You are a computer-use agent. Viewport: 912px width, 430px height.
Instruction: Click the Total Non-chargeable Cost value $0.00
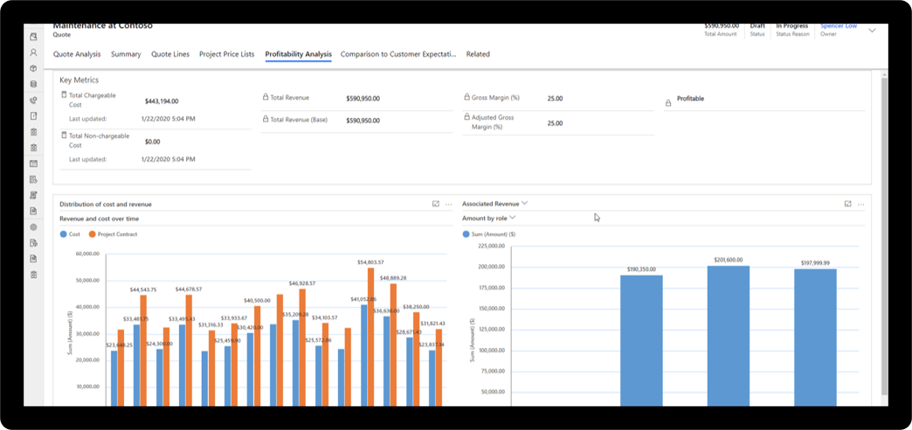pos(152,142)
